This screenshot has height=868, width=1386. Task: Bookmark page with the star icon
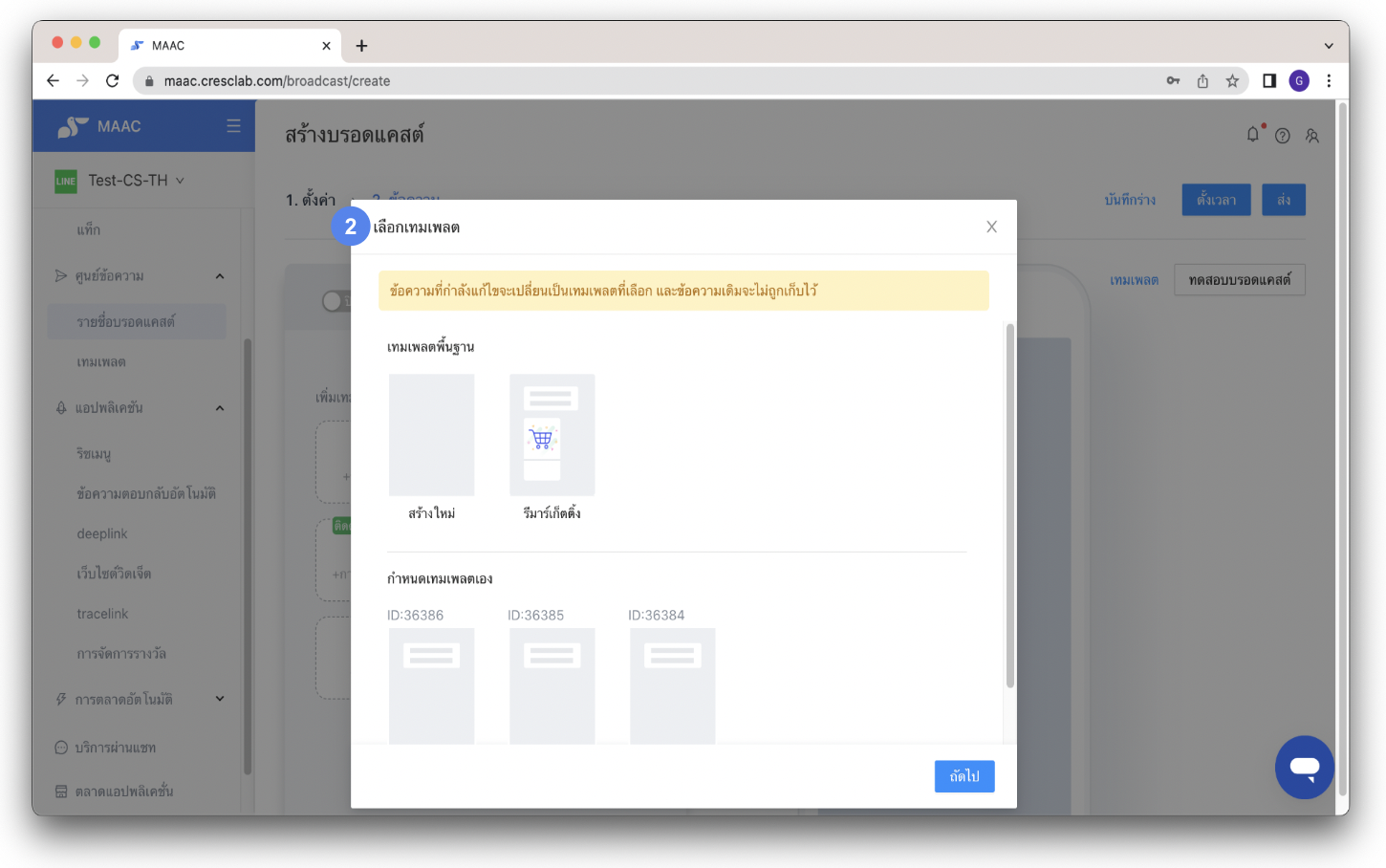[1232, 81]
